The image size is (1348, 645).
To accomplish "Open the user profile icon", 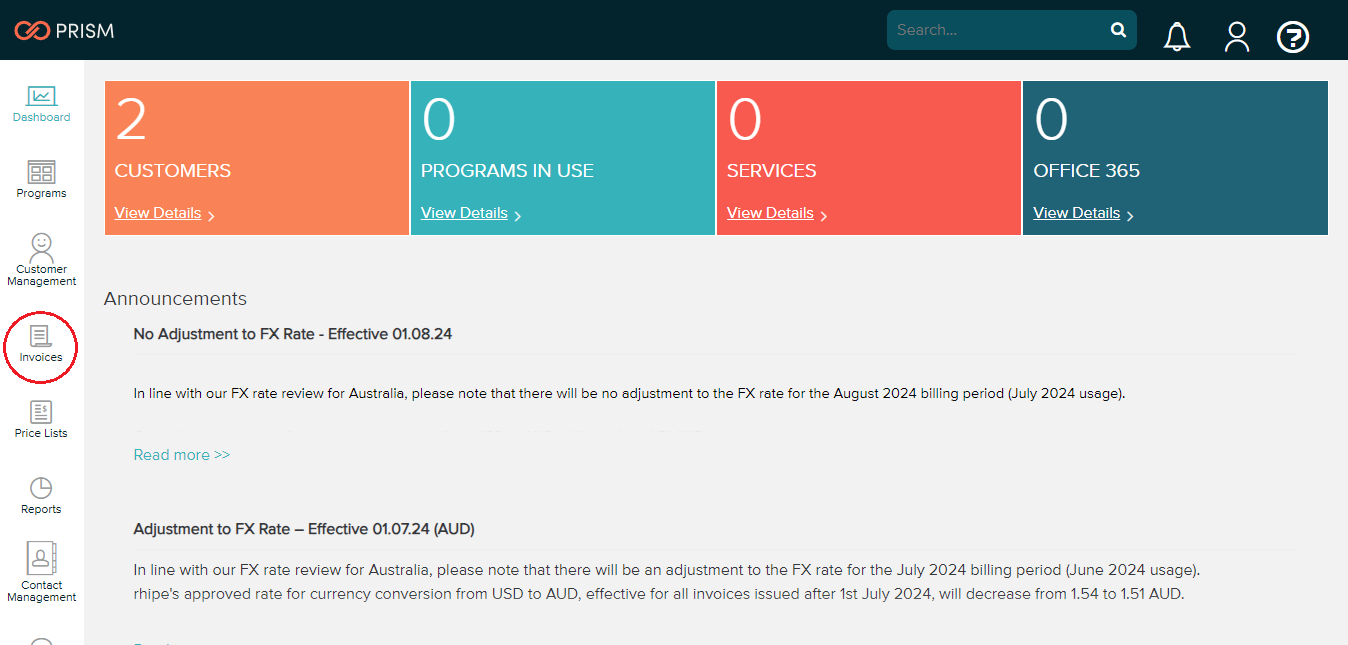I will (1237, 36).
